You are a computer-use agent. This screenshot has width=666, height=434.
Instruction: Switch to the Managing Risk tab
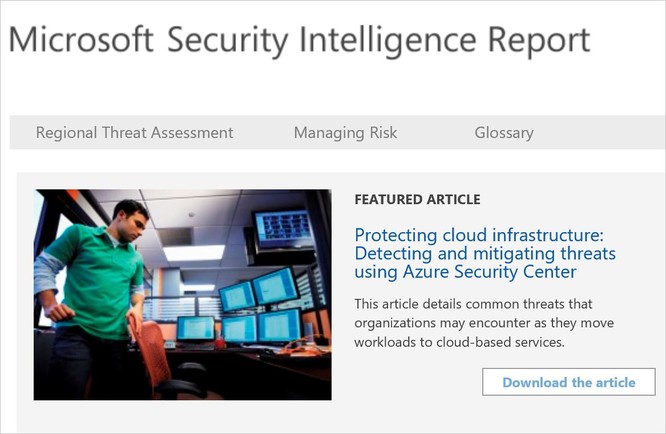(x=345, y=132)
